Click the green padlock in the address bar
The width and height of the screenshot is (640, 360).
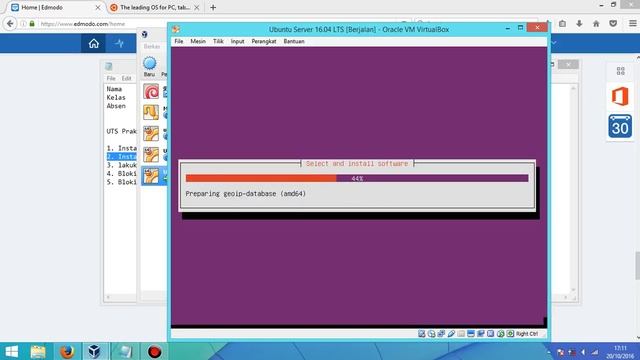pyautogui.click(x=32, y=24)
